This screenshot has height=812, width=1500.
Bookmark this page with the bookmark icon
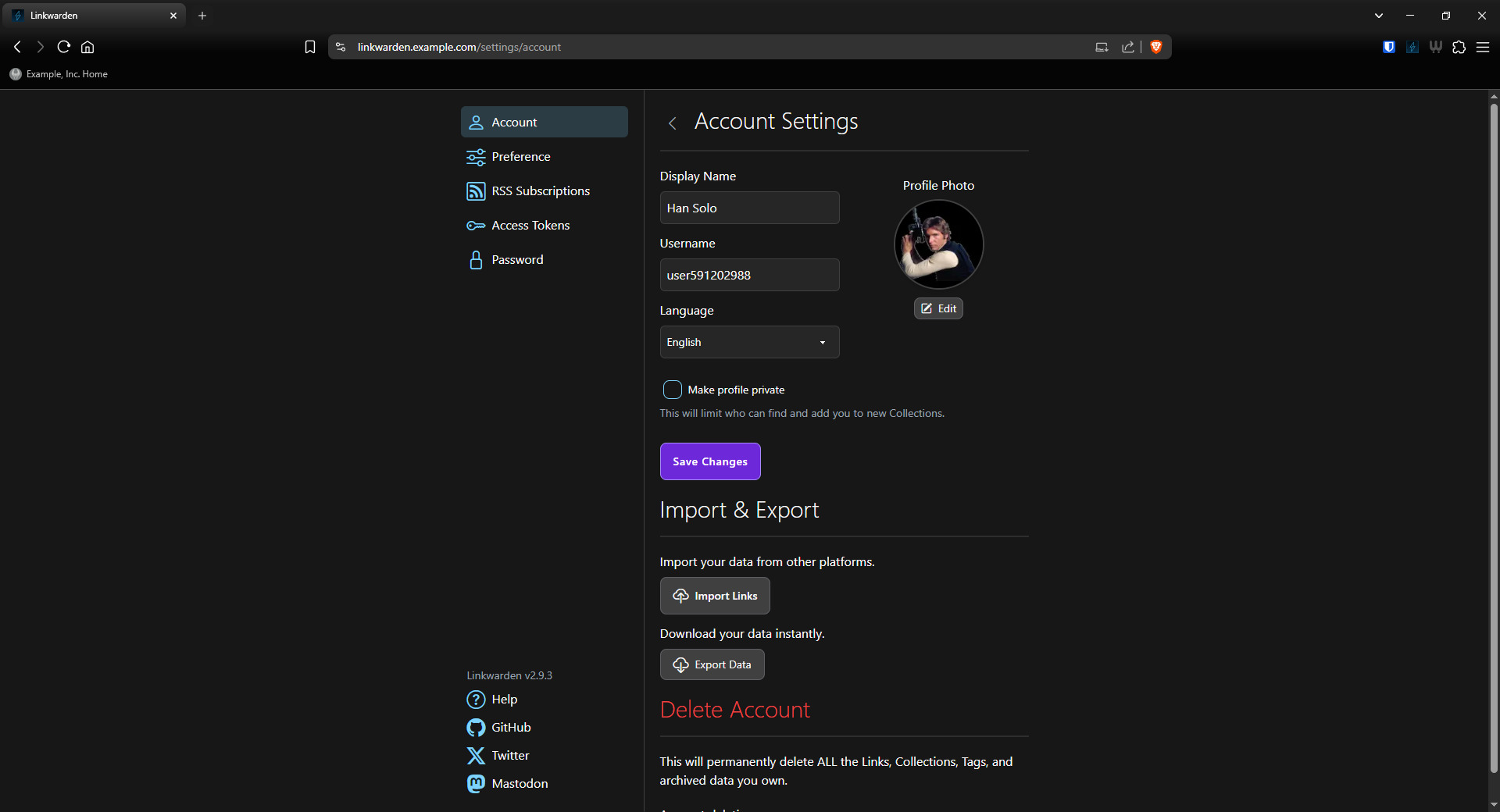tap(310, 47)
